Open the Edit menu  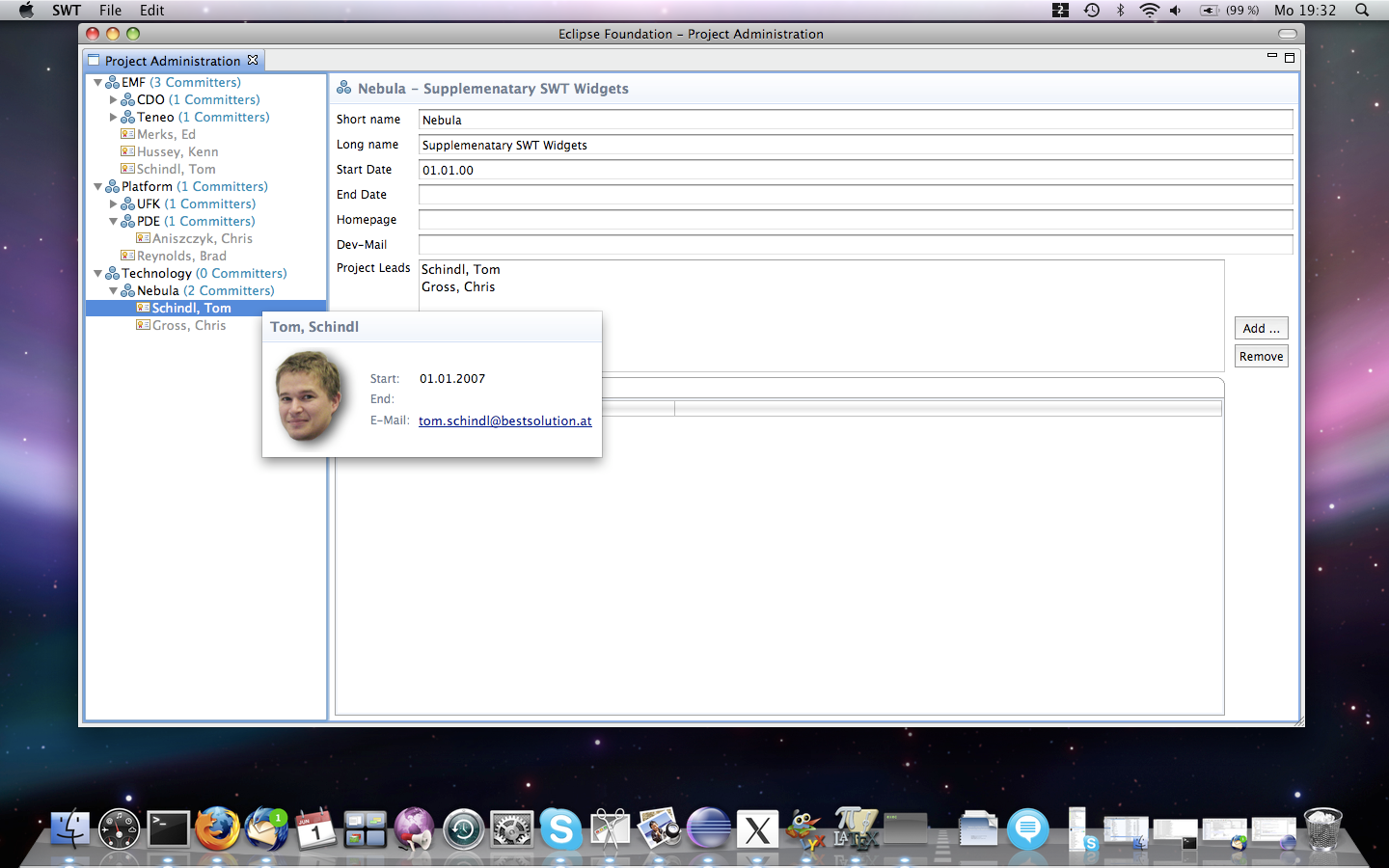[151, 11]
